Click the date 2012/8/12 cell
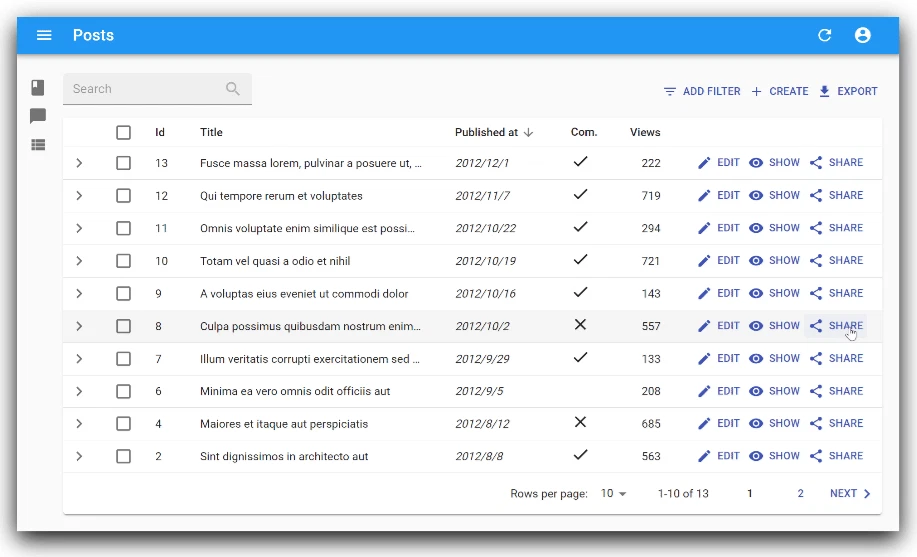Viewport: 917px width, 557px height. (482, 424)
